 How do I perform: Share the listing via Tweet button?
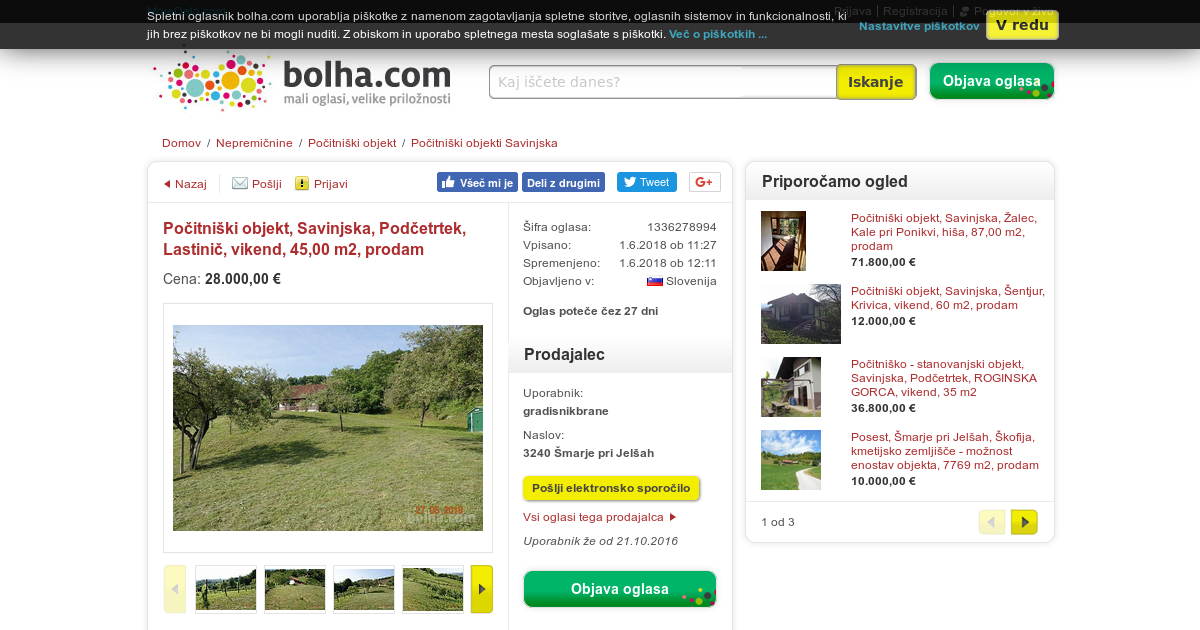tap(646, 182)
